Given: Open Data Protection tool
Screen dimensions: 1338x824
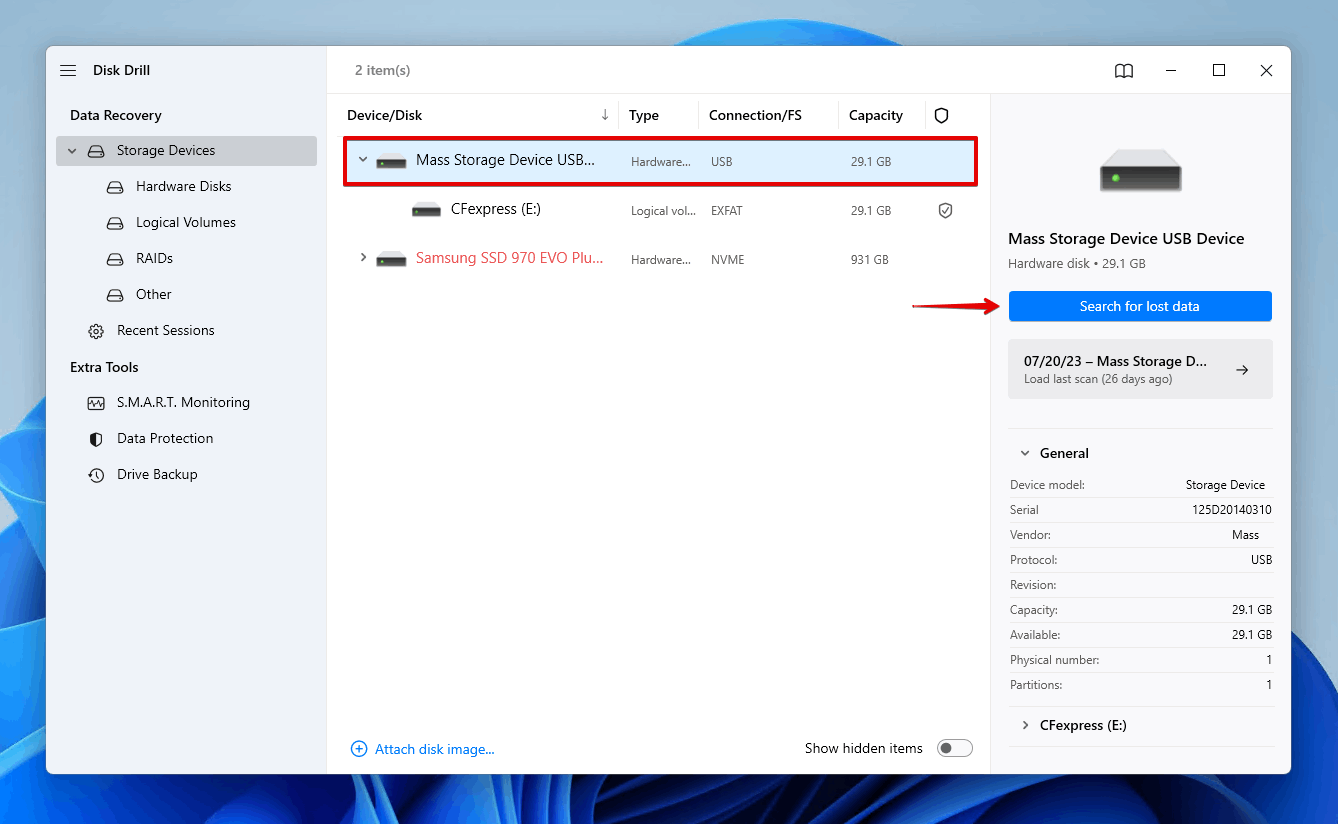Looking at the screenshot, I should click(x=165, y=439).
